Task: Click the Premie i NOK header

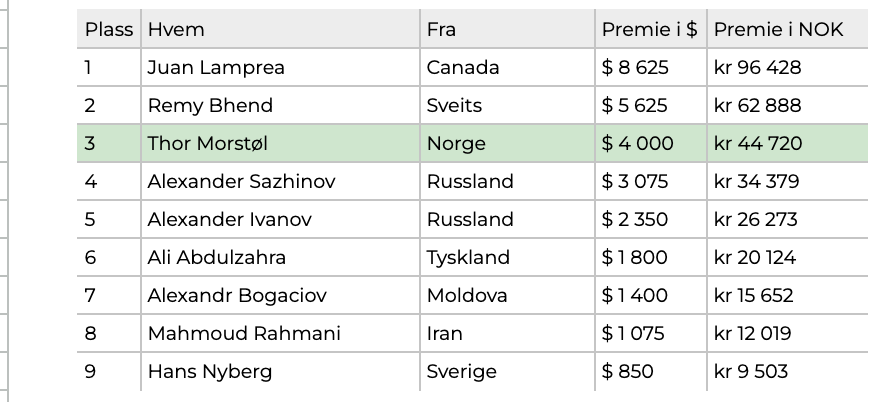Action: [x=788, y=29]
